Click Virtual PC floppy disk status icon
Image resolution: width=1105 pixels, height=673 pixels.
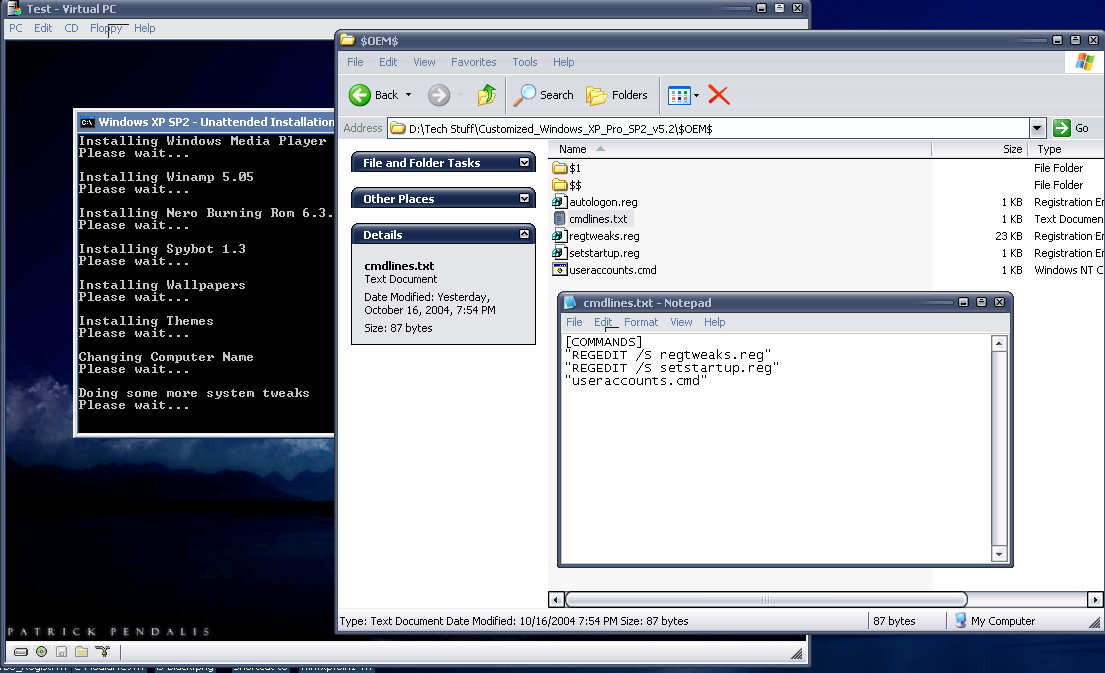click(61, 652)
